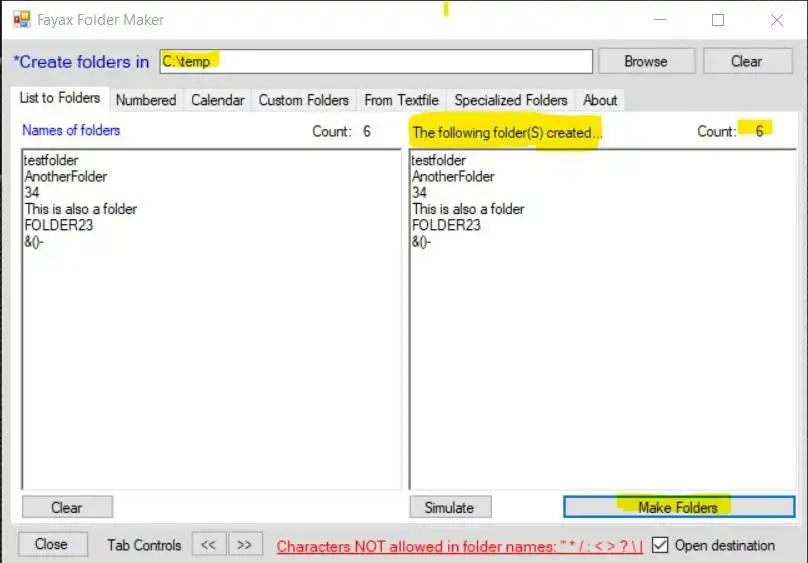Click 'This is also a folder' in created list

(x=468, y=209)
